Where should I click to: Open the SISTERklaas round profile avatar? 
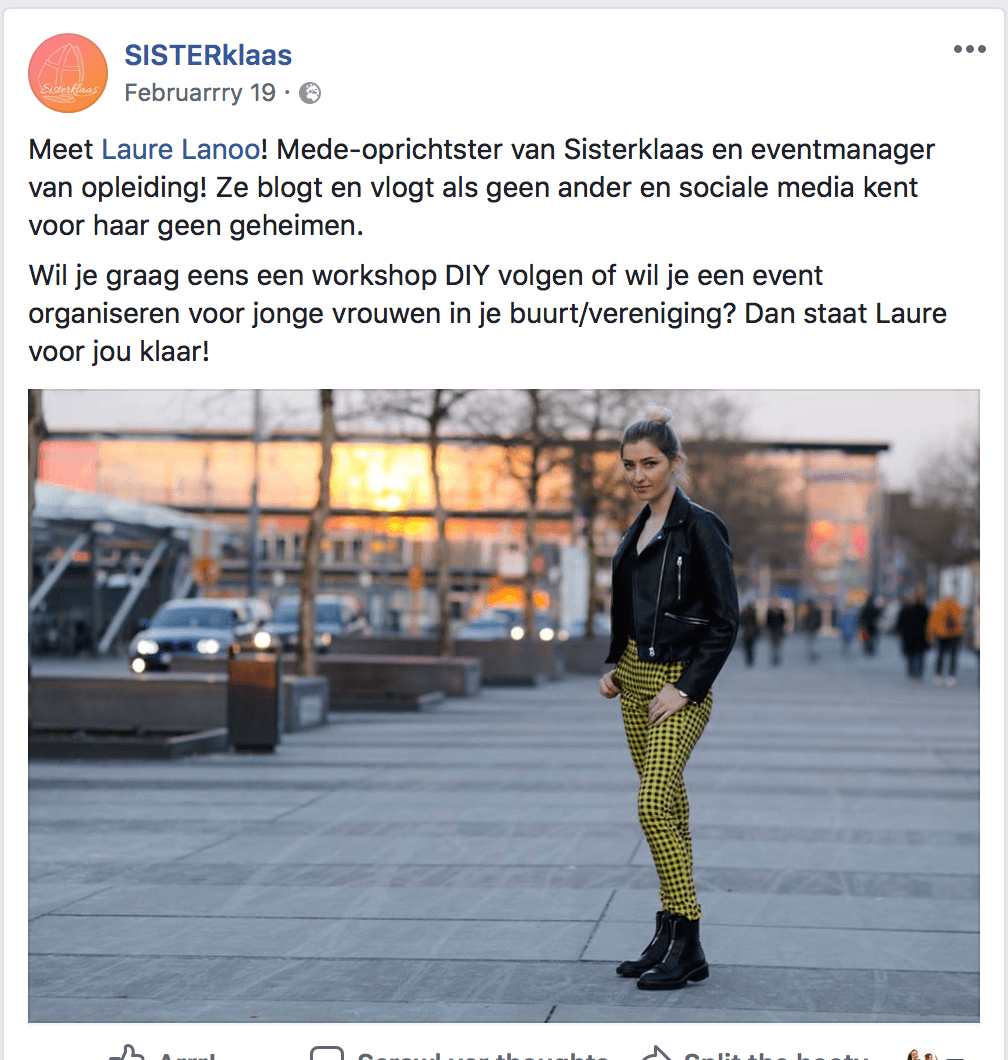click(x=68, y=73)
